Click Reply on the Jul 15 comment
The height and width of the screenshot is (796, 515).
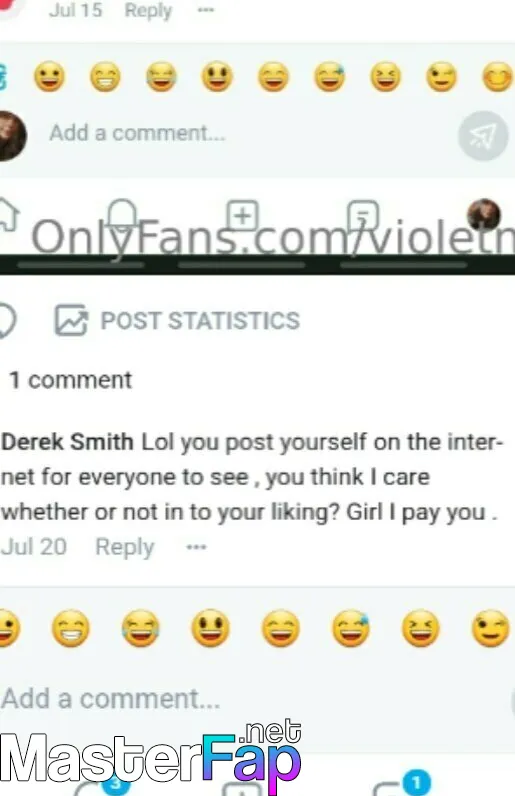pos(148,10)
